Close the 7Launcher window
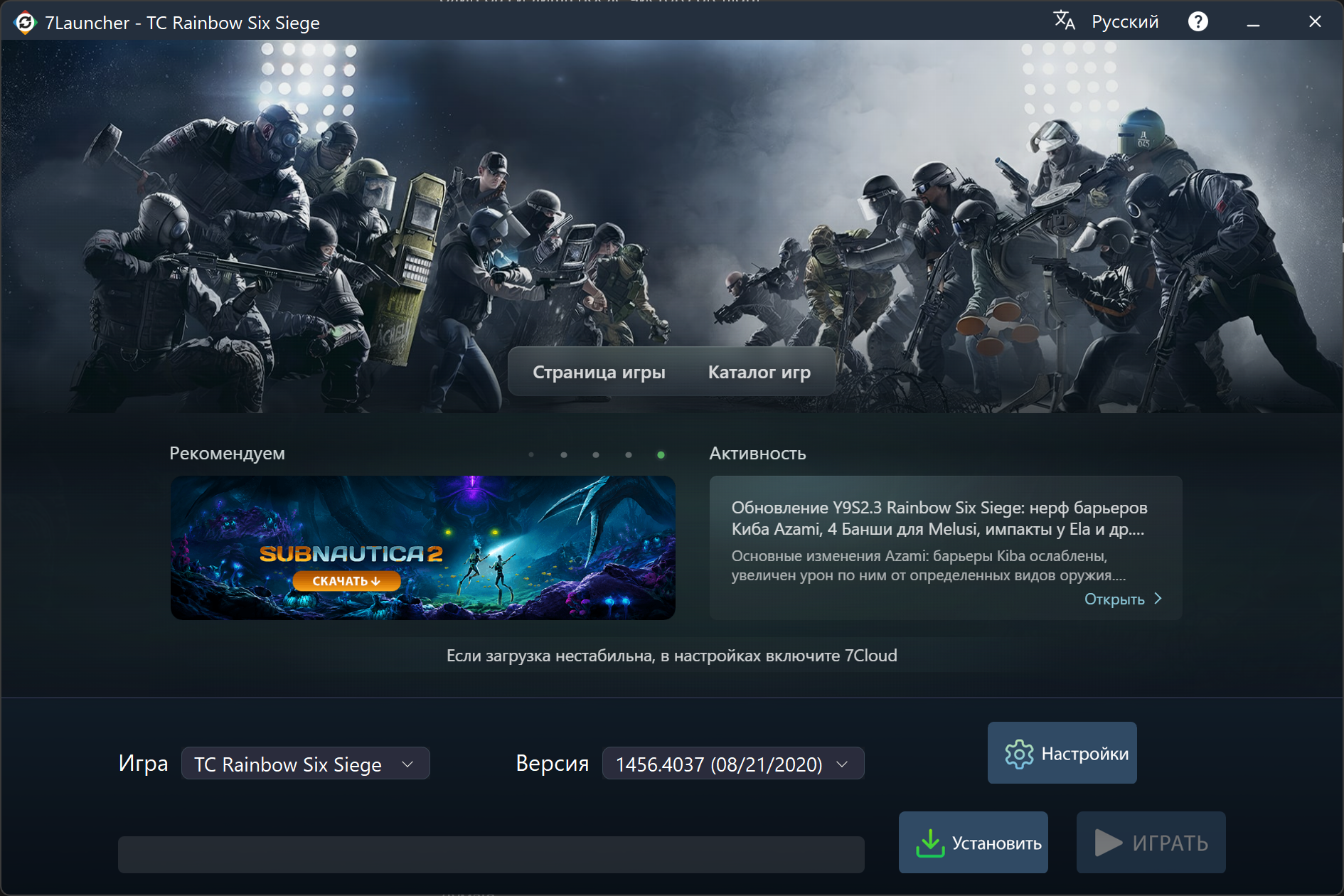1344x896 pixels. pyautogui.click(x=1315, y=22)
